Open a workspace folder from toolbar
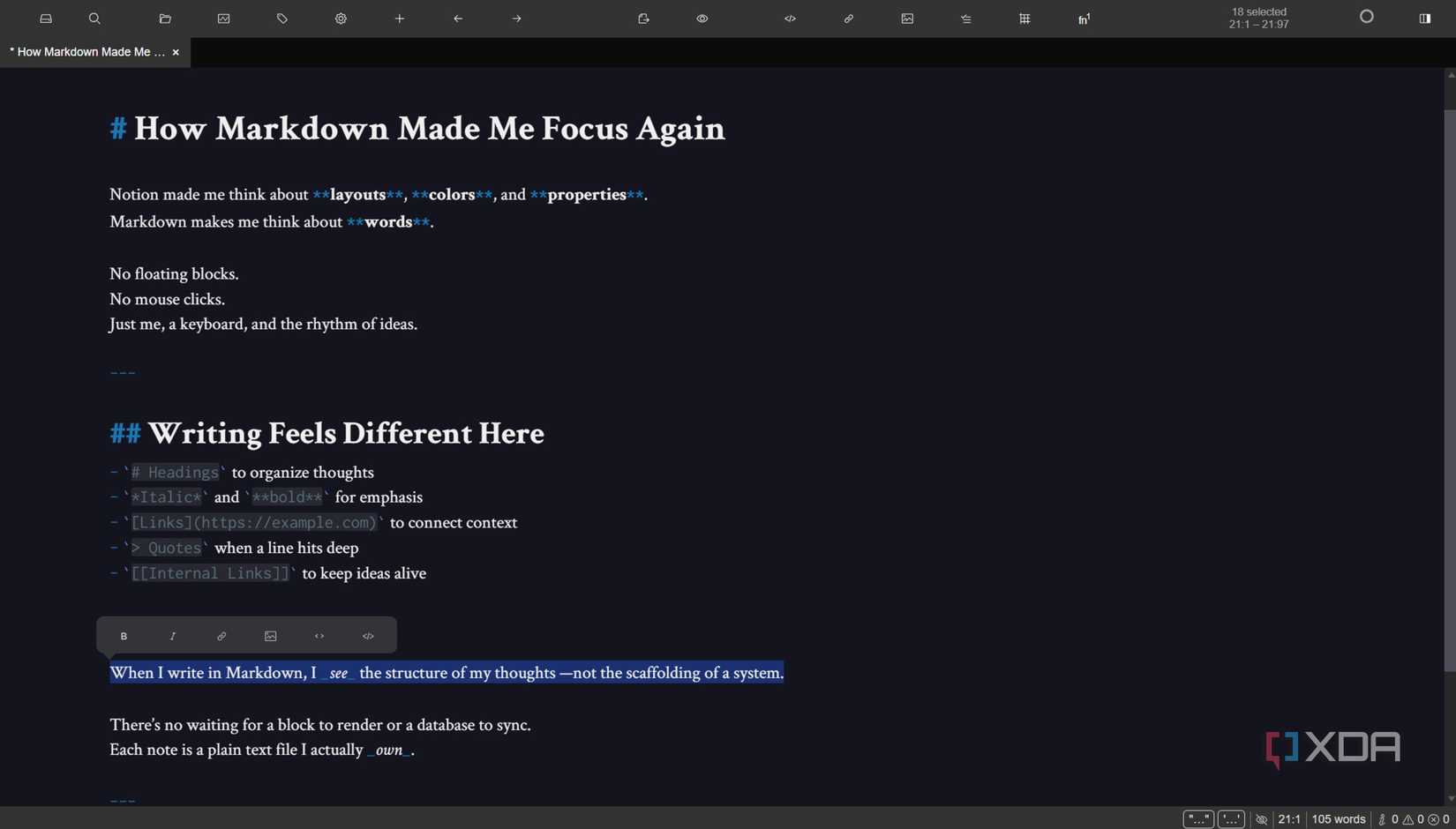 (x=165, y=19)
